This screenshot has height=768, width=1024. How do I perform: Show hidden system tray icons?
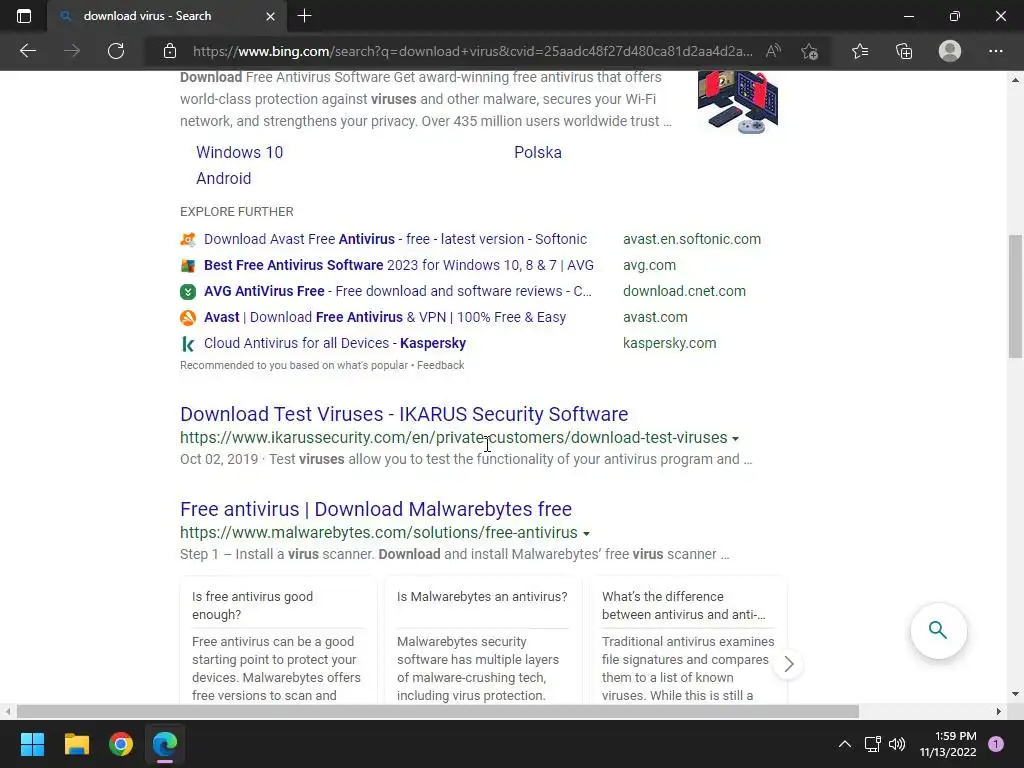tap(844, 744)
